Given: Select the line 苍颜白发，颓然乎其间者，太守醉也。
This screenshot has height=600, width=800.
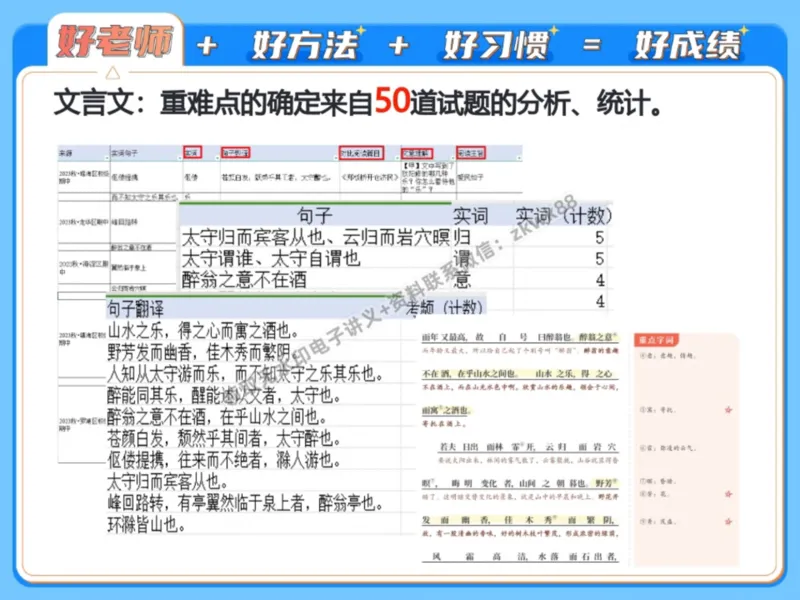Looking at the screenshot, I should (x=224, y=438).
